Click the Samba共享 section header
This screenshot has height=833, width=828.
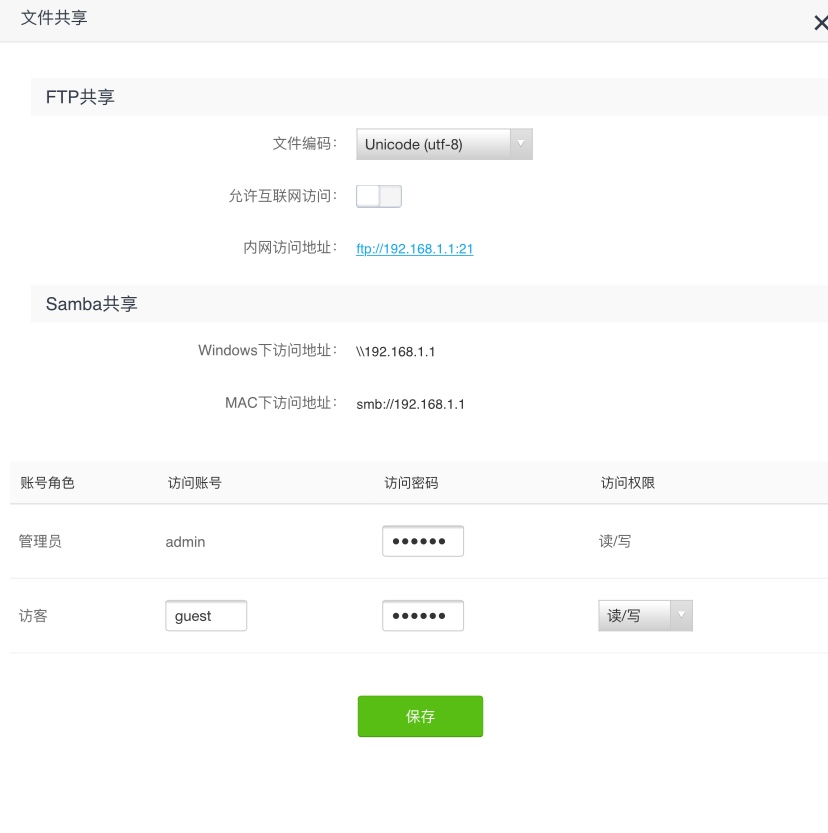click(x=92, y=304)
